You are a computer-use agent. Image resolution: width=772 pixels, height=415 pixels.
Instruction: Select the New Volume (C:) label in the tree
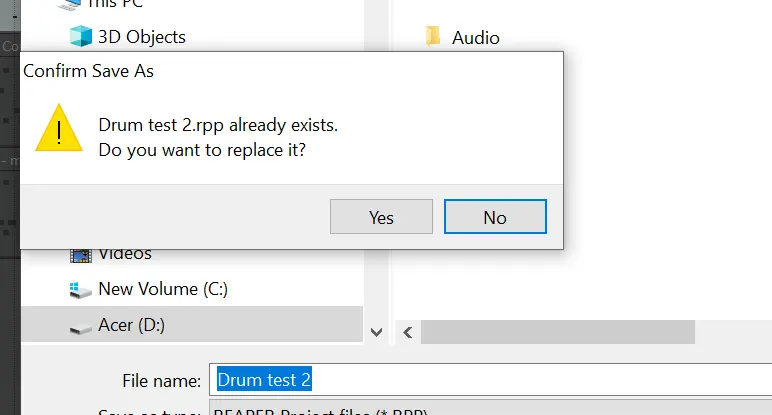163,290
